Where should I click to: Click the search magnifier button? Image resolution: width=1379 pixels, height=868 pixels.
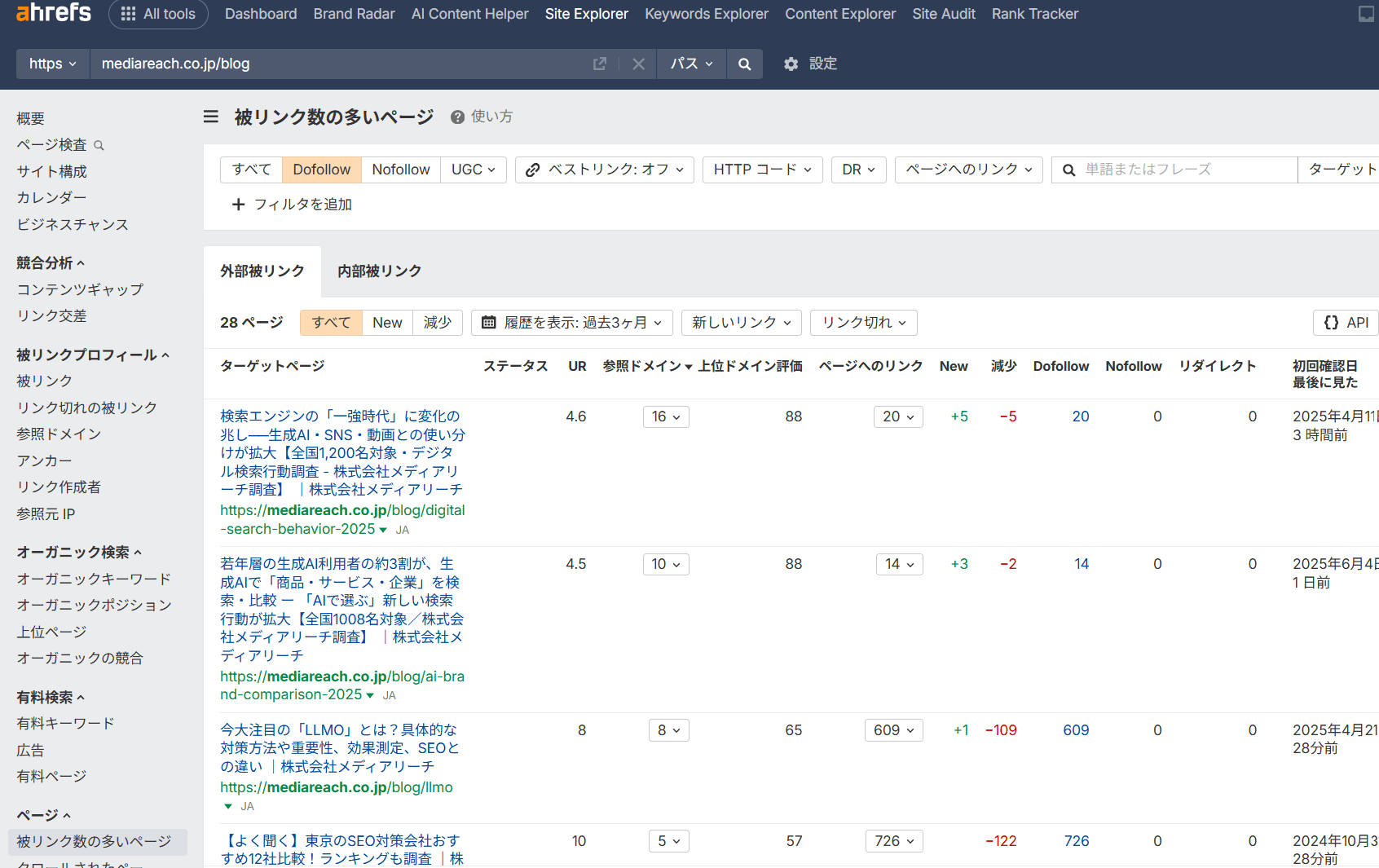744,64
